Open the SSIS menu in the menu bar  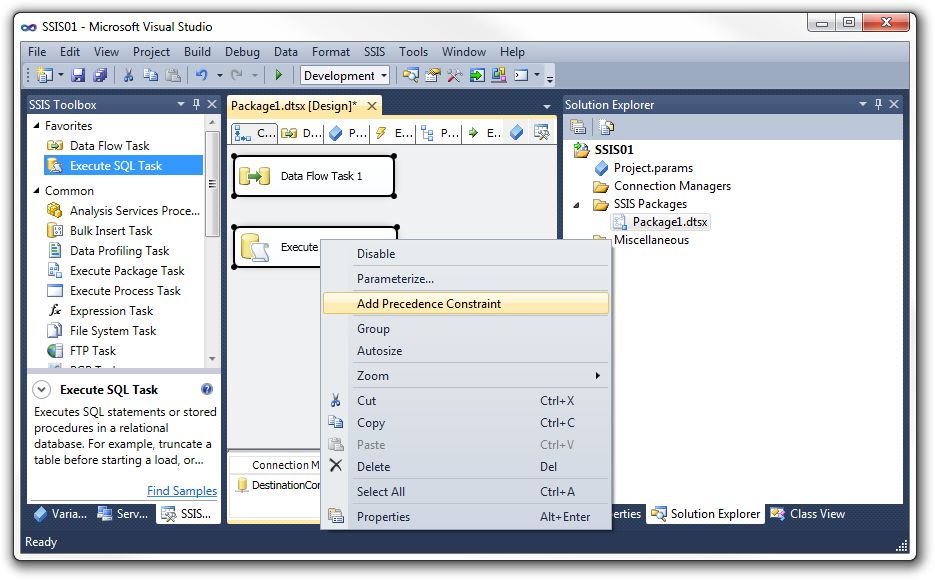coord(374,52)
